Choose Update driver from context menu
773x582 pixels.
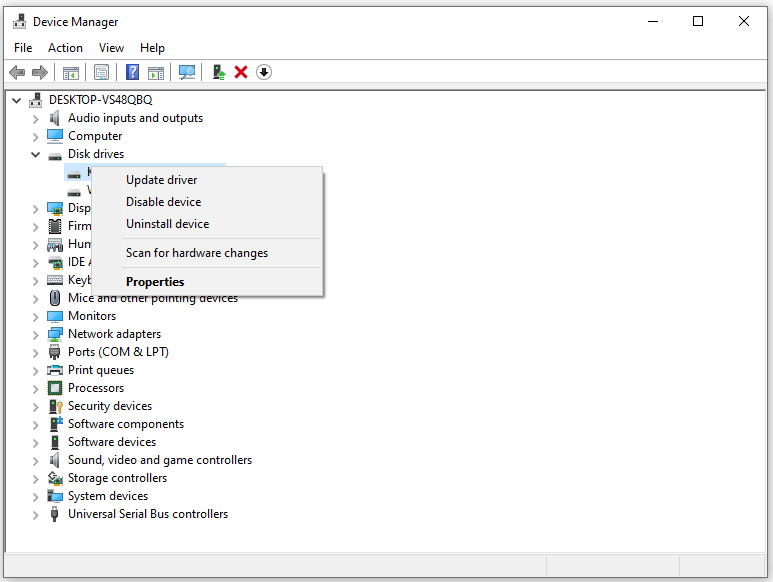(162, 180)
